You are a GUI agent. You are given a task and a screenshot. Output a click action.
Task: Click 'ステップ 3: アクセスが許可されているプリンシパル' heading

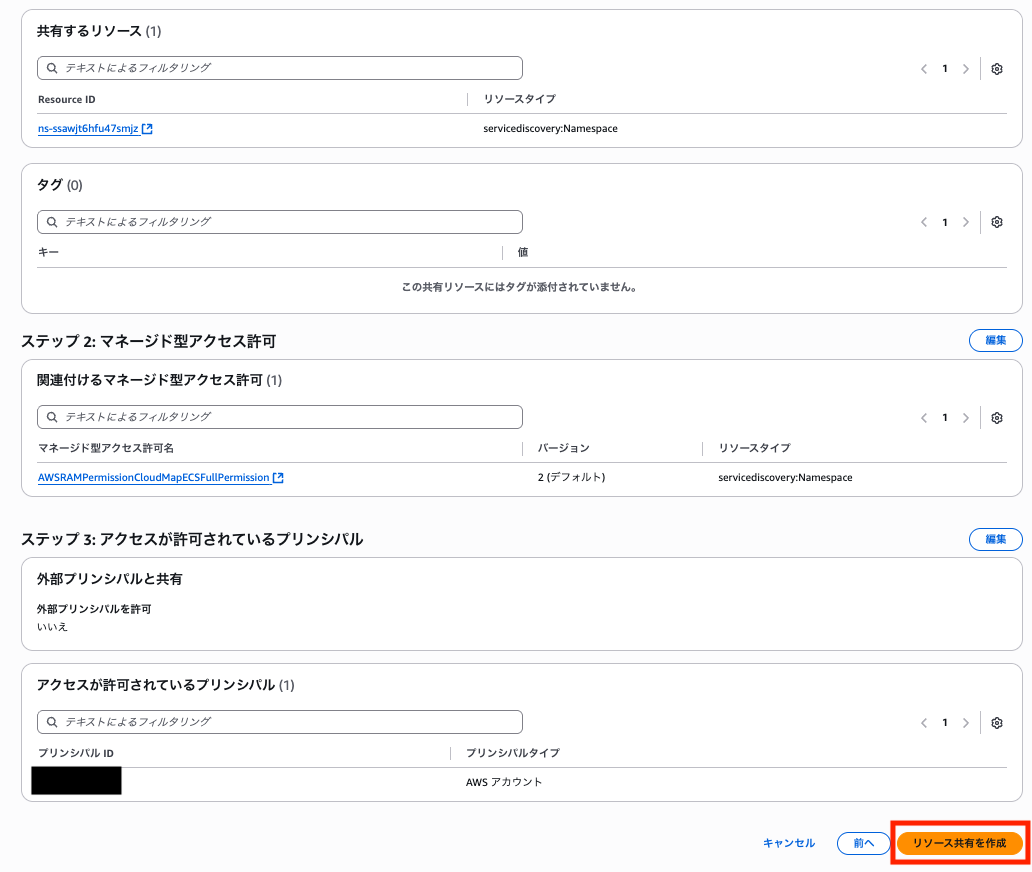tap(192, 539)
